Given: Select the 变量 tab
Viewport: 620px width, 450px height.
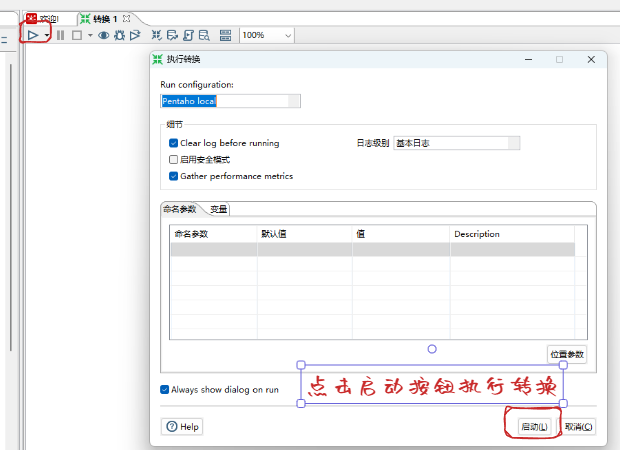Looking at the screenshot, I should [x=218, y=209].
